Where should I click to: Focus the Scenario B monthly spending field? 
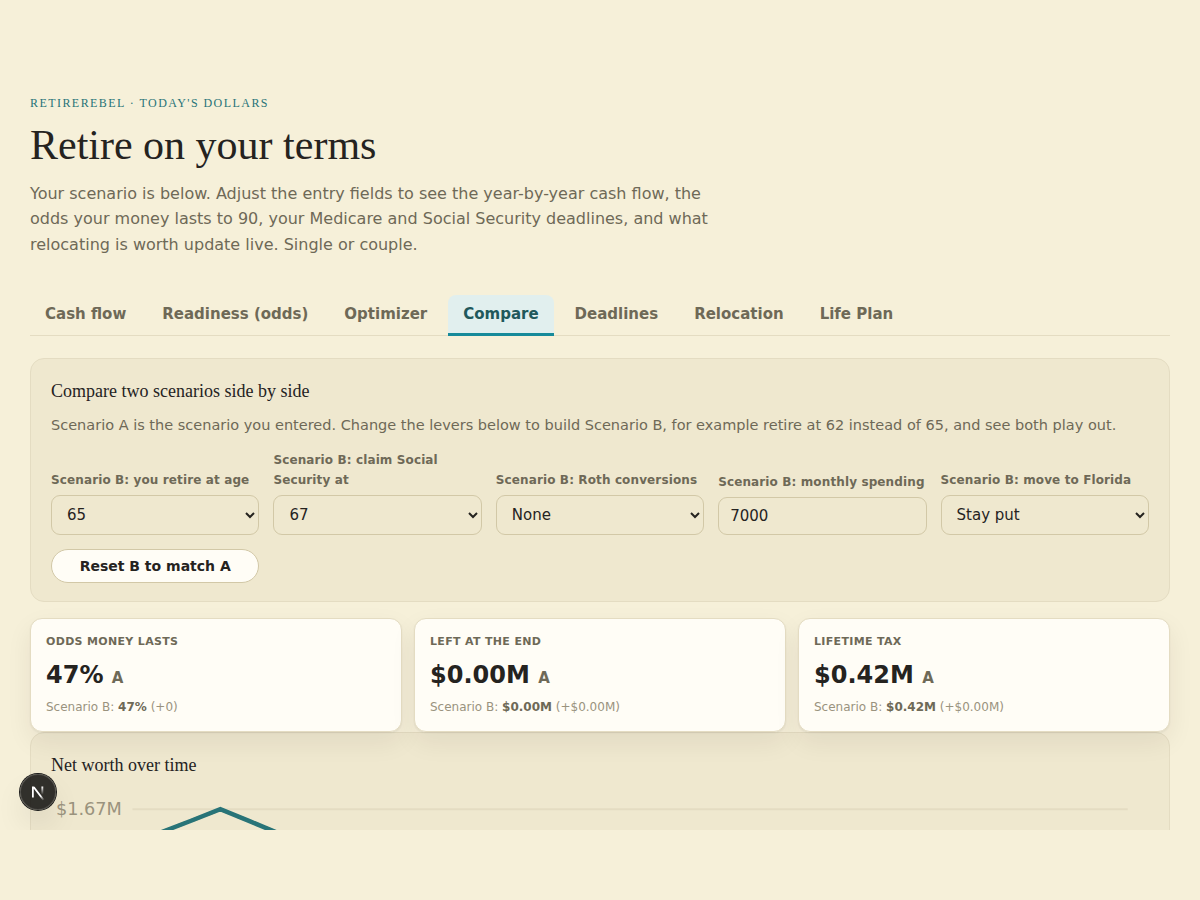pos(822,516)
